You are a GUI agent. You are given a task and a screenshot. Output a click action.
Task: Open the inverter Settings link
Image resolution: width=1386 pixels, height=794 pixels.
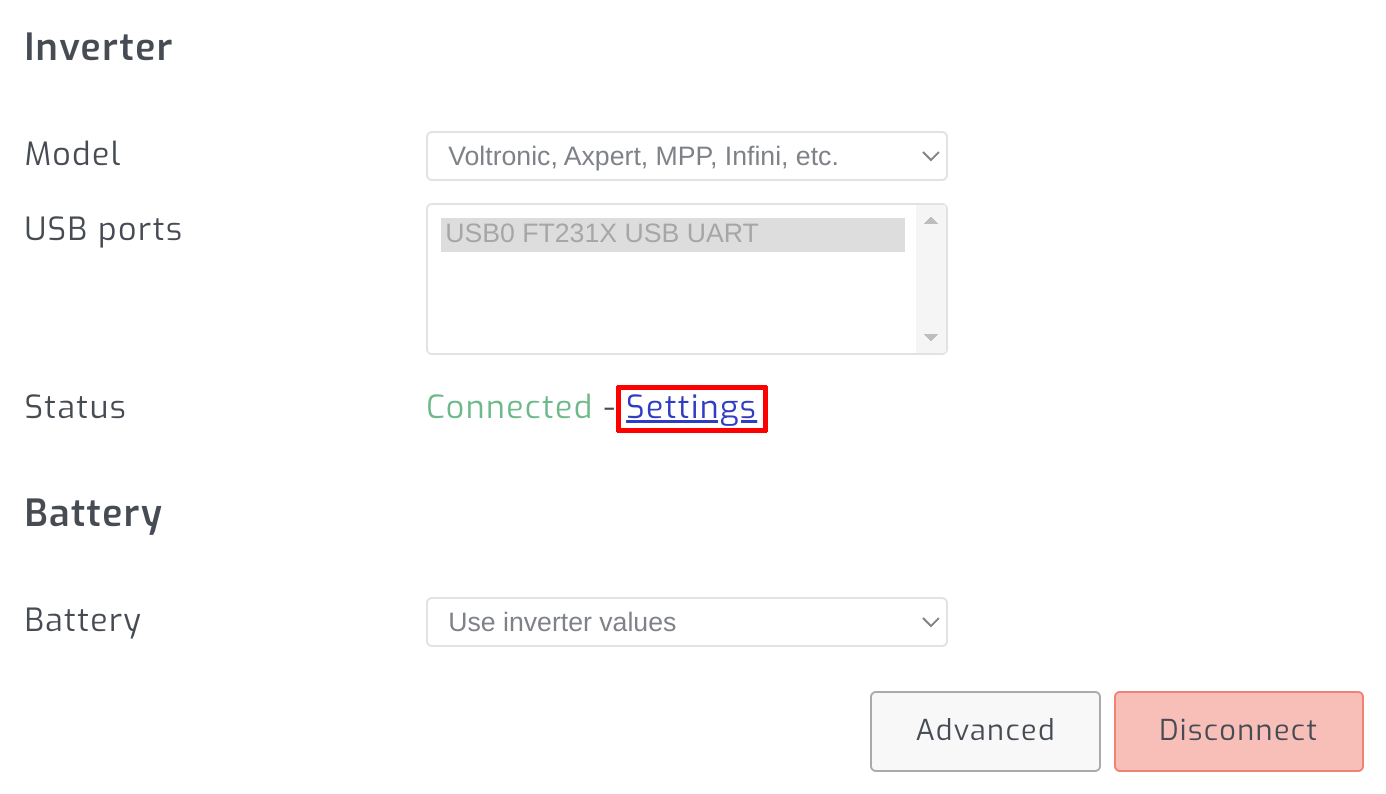691,408
